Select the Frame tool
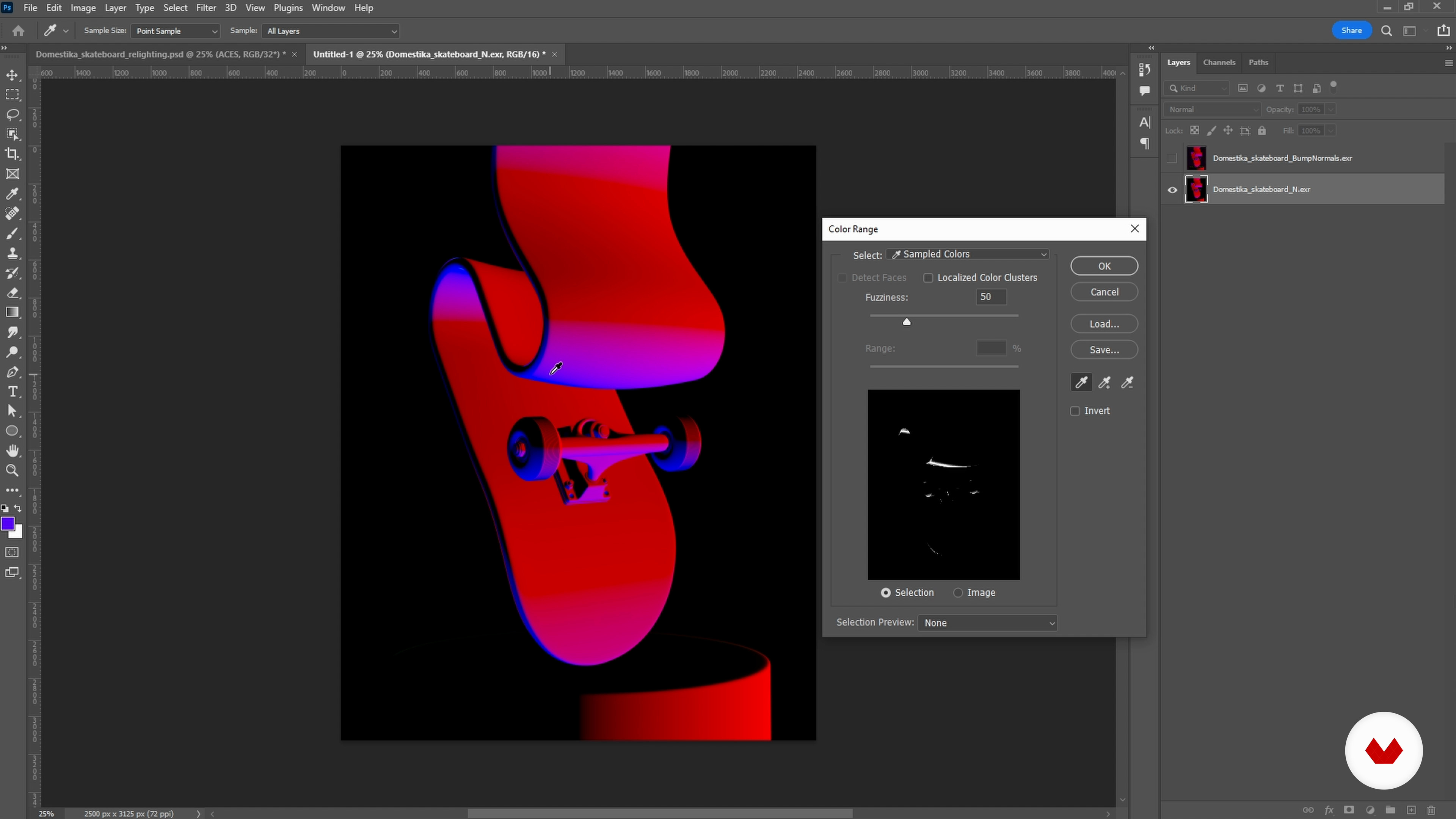Image resolution: width=1456 pixels, height=819 pixels. coord(13,174)
